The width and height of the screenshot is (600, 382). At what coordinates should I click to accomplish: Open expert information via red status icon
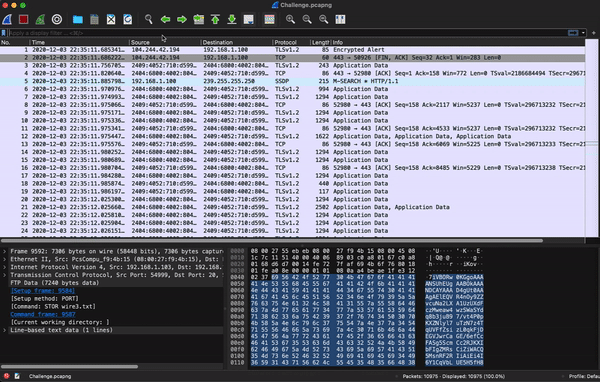click(7, 376)
